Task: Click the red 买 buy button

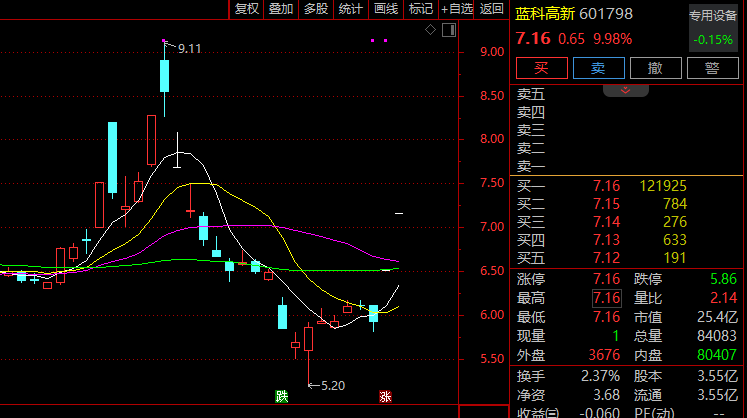Action: (x=542, y=68)
